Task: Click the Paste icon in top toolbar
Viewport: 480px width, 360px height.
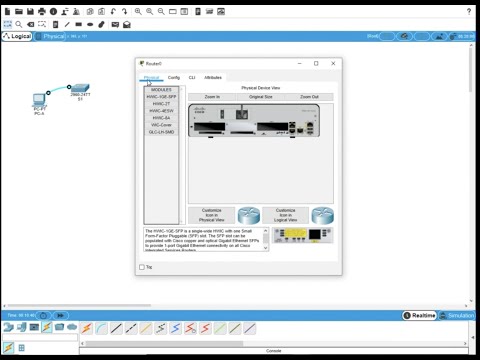Action: pos(101,12)
